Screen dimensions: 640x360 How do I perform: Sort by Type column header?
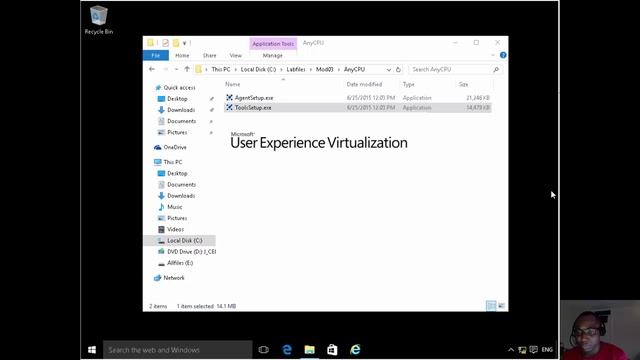(409, 84)
